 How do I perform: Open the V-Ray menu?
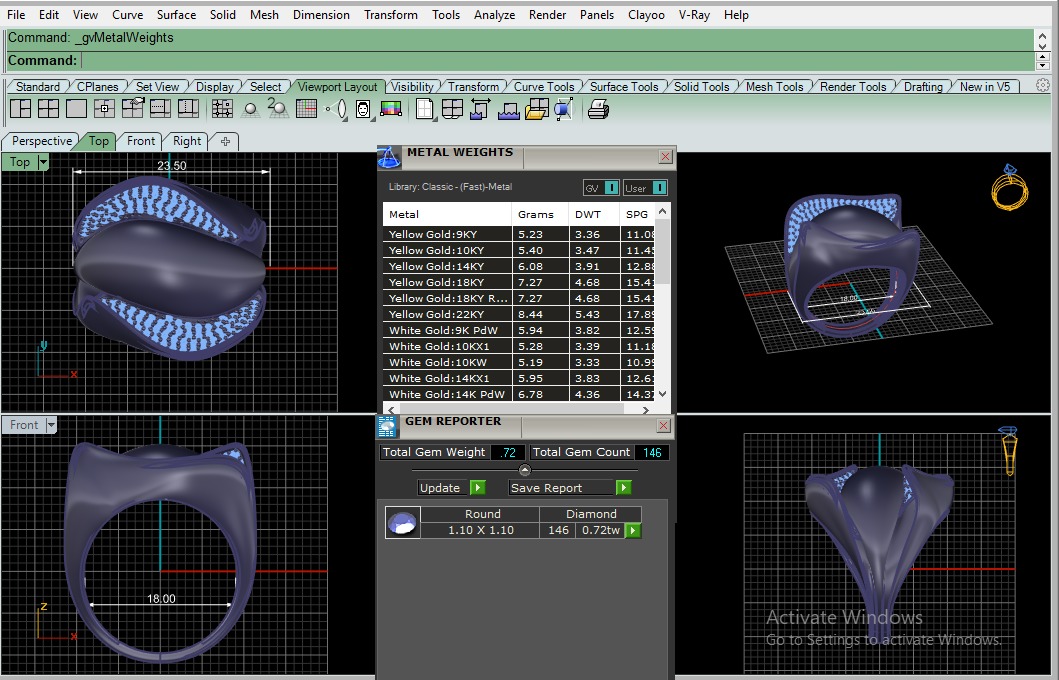click(694, 15)
